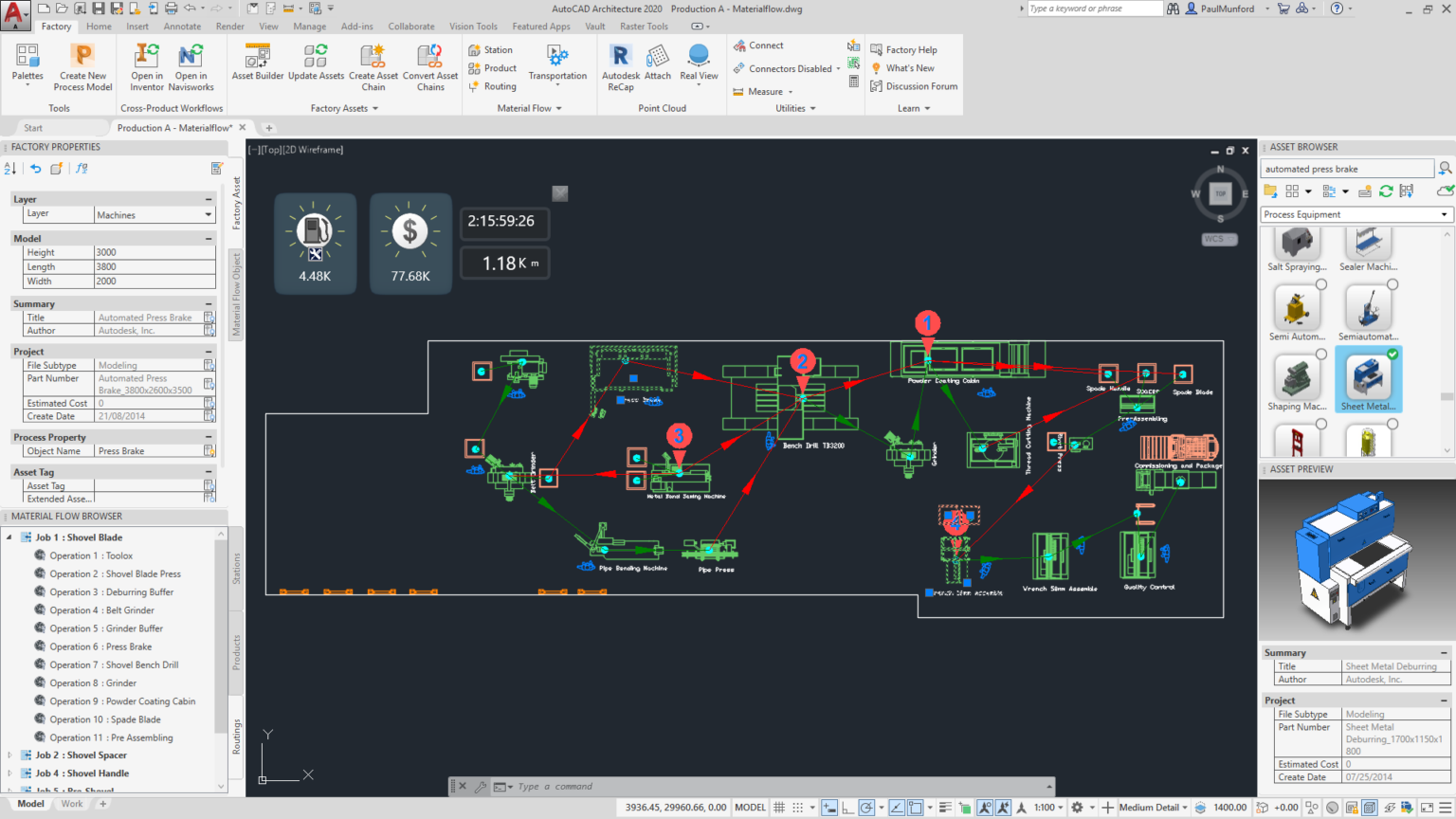
Task: Click the MODEL space button
Action: click(x=750, y=808)
